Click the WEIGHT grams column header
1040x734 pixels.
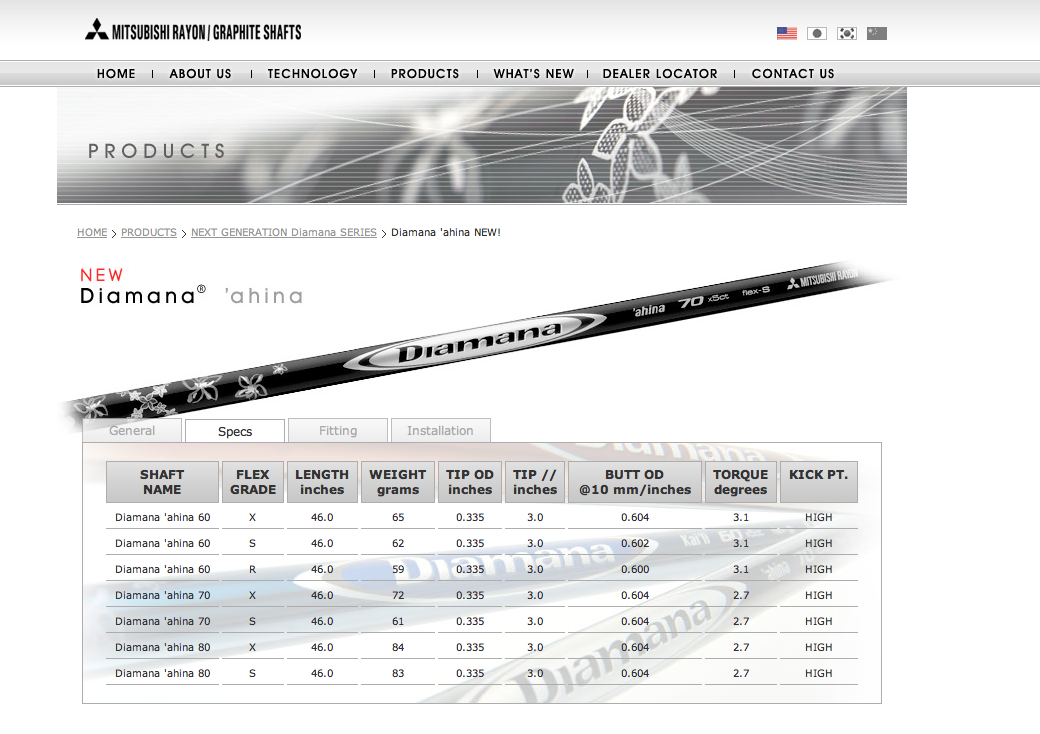398,482
